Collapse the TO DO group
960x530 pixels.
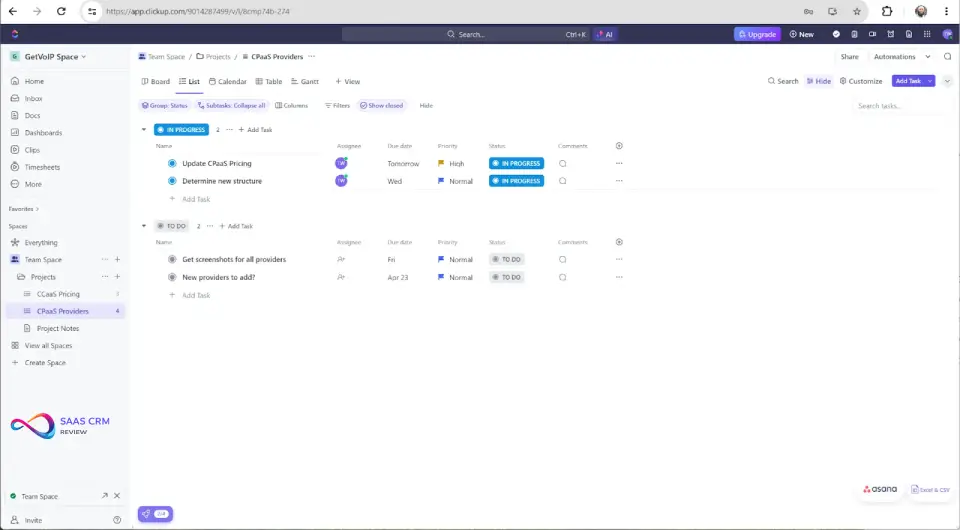pyautogui.click(x=144, y=226)
